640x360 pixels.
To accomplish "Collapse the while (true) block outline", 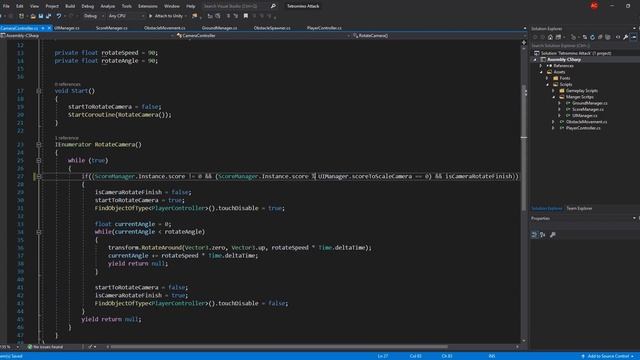I will pyautogui.click(x=39, y=160).
